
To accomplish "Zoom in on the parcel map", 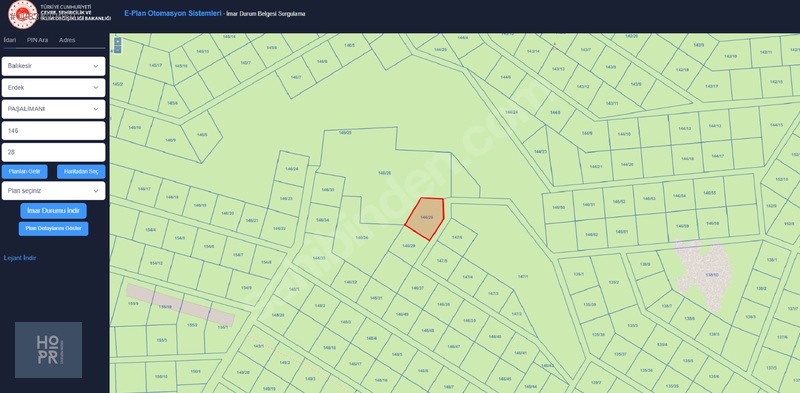I will (118, 41).
